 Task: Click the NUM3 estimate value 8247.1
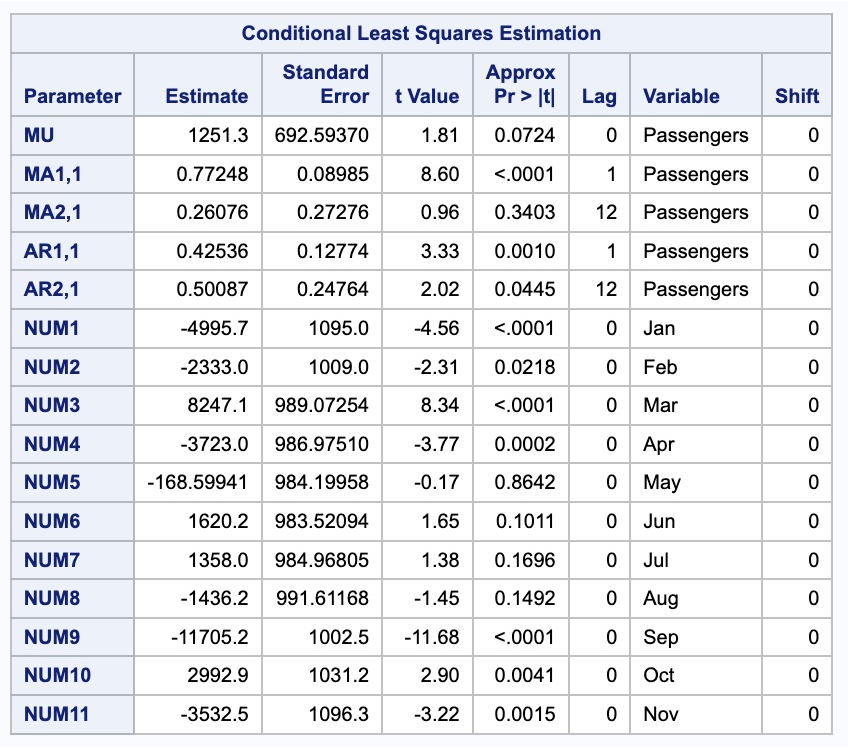217,405
